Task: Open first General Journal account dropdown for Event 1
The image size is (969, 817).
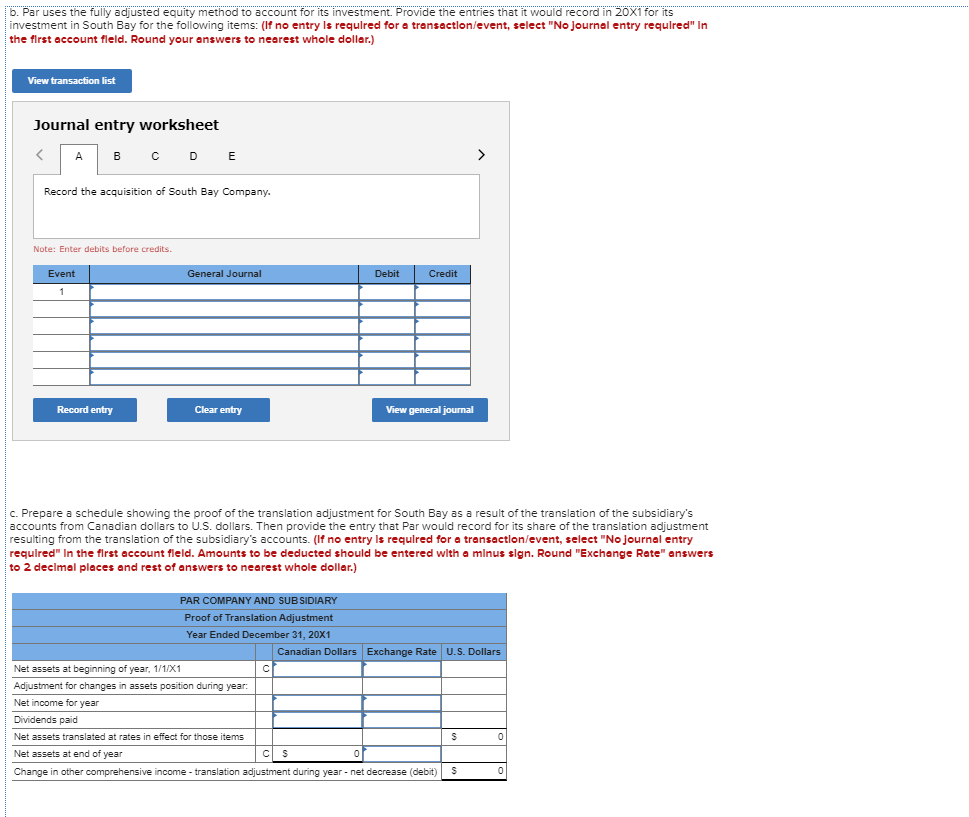Action: 224,292
